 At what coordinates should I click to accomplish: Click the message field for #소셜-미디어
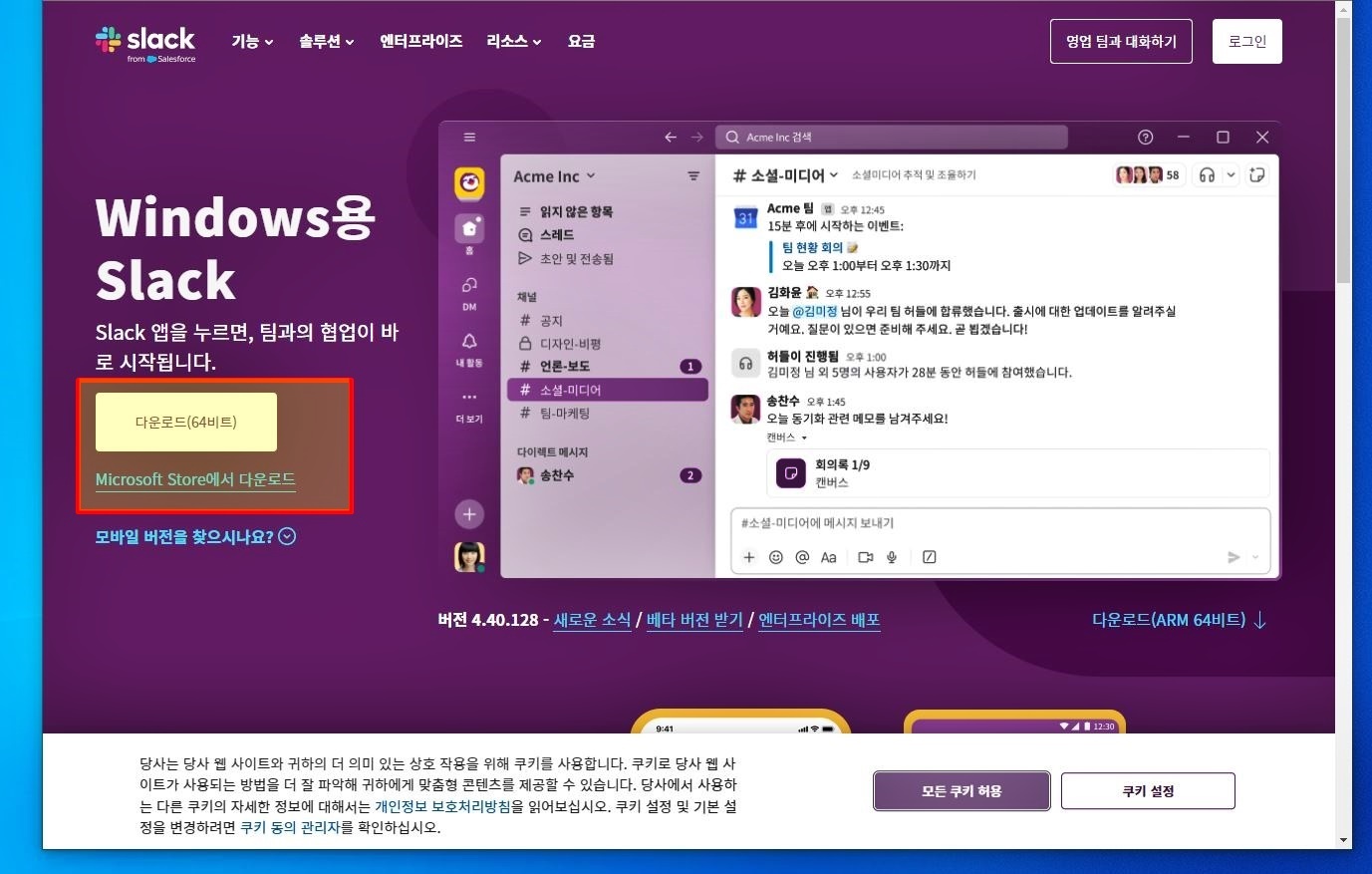coord(1000,523)
